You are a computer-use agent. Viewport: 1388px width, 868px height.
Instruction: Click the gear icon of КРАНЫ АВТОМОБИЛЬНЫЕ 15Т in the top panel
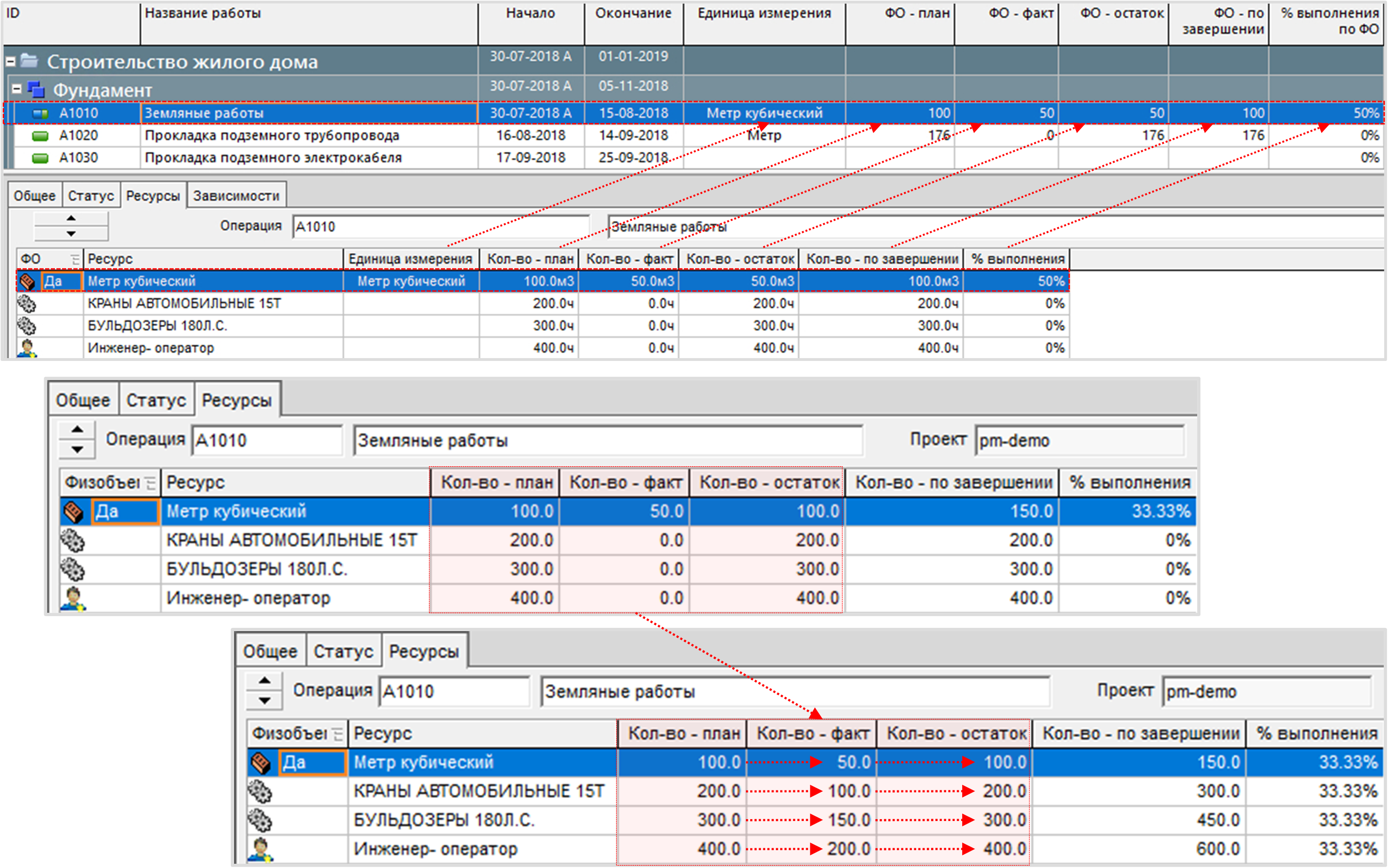point(26,303)
